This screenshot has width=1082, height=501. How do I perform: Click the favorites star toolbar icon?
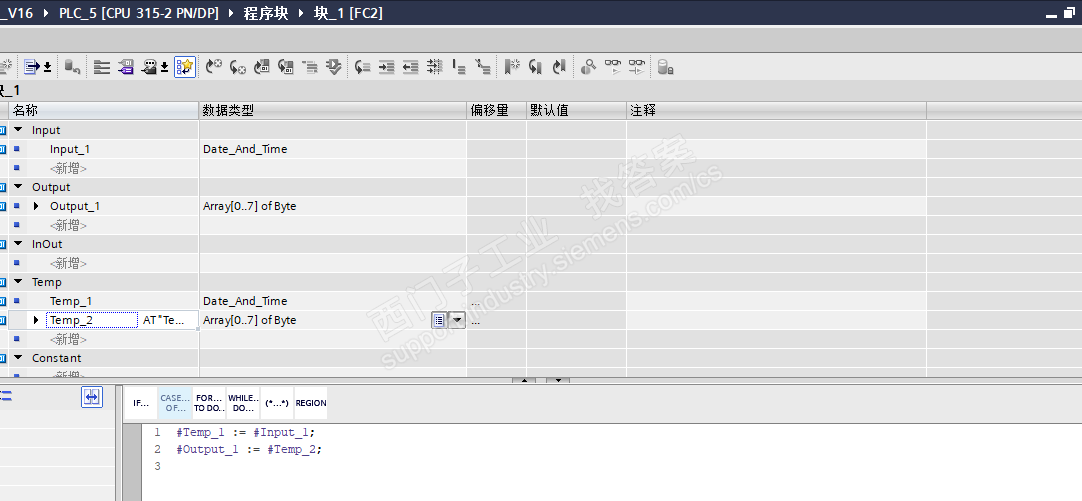pyautogui.click(x=185, y=67)
